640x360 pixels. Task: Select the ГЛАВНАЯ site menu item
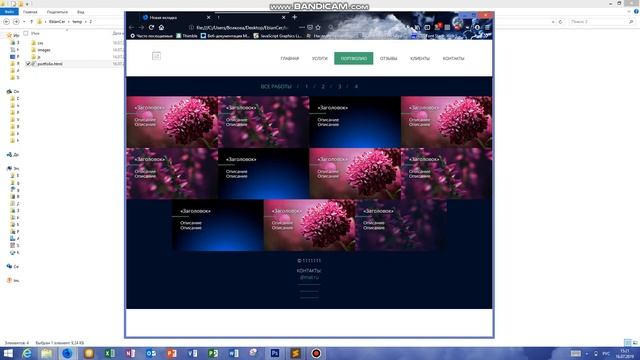coord(290,58)
